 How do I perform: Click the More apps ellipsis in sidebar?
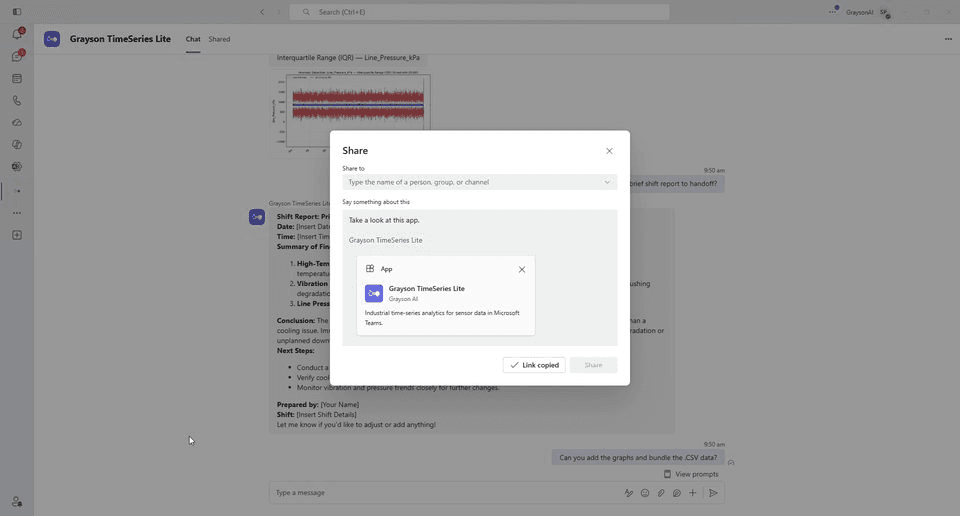pos(17,213)
